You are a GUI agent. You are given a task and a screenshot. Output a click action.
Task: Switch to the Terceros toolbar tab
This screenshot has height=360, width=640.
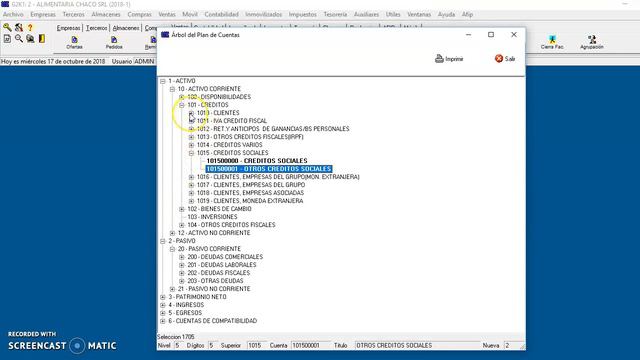96,28
